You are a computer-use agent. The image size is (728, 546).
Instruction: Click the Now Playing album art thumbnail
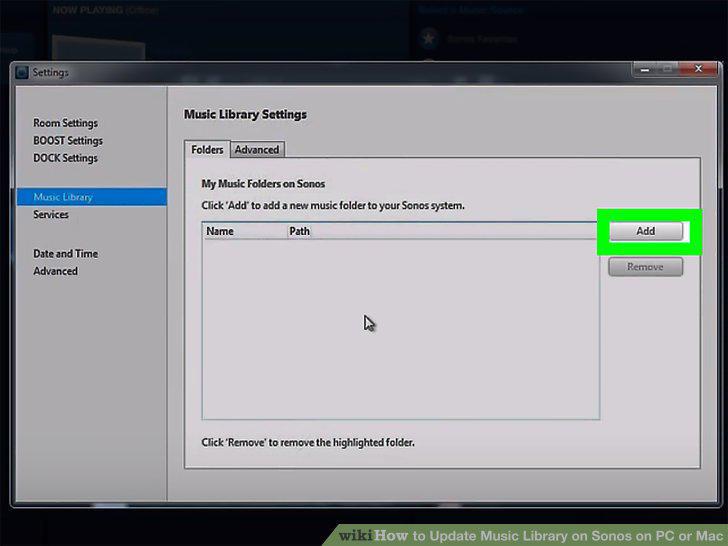point(98,49)
